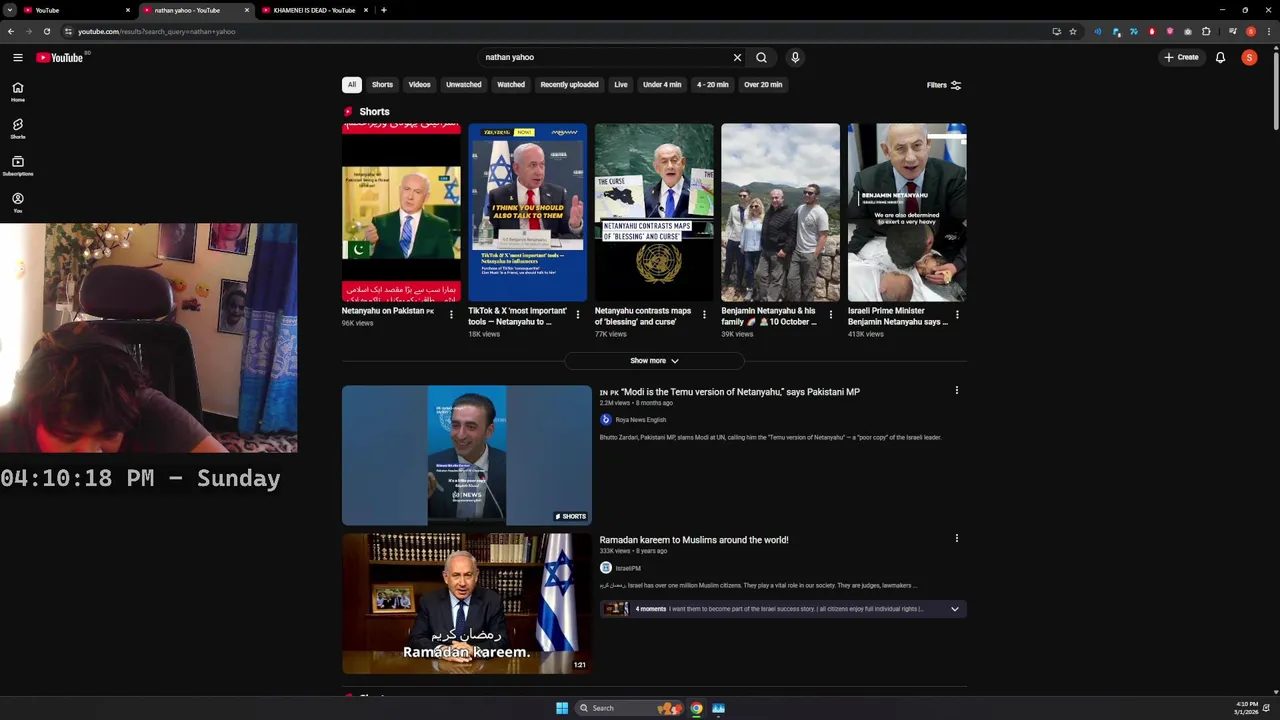1280x720 pixels.
Task: Open Chrome extensions puzzle icon
Action: (1206, 31)
